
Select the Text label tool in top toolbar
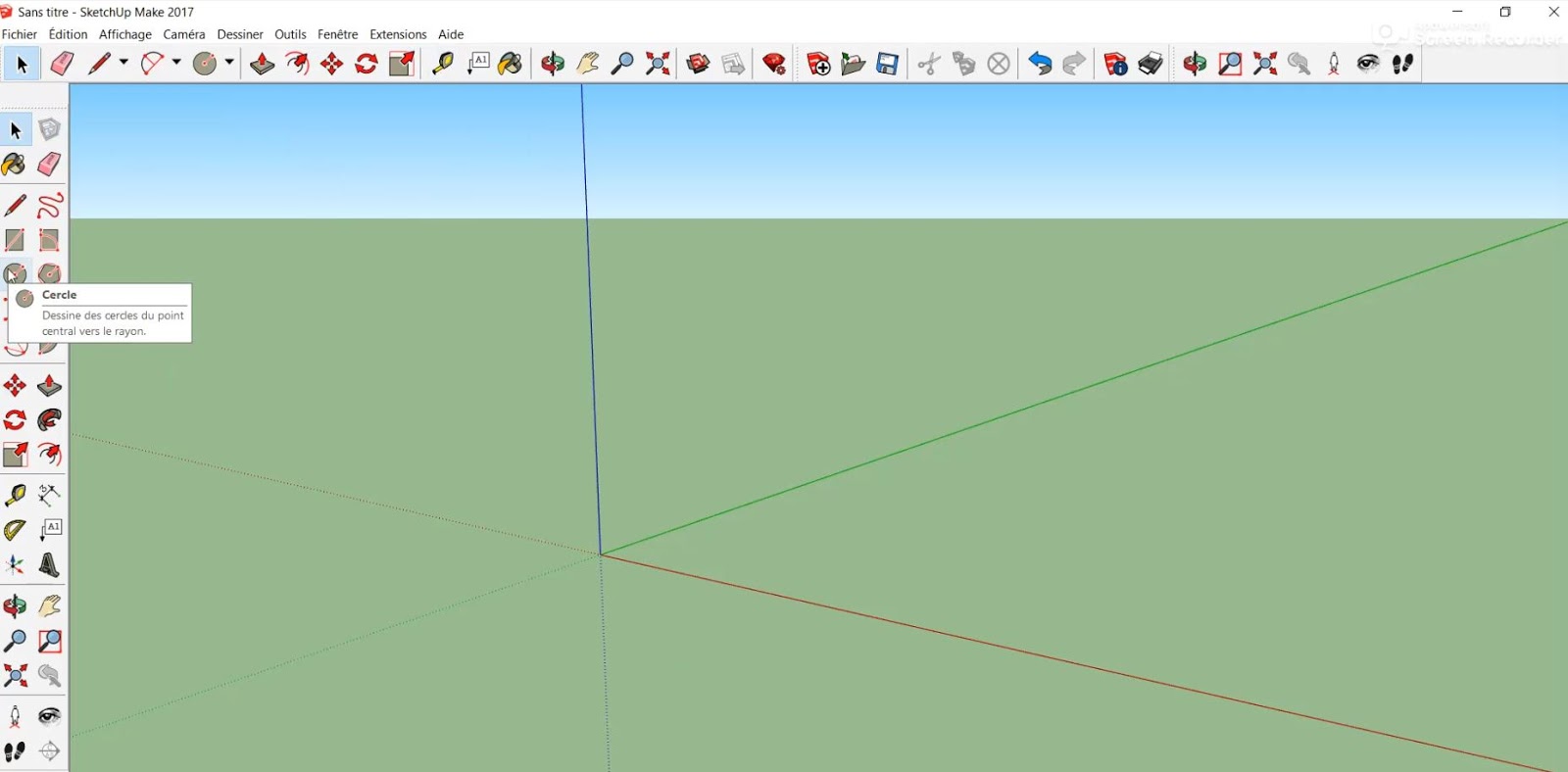478,64
